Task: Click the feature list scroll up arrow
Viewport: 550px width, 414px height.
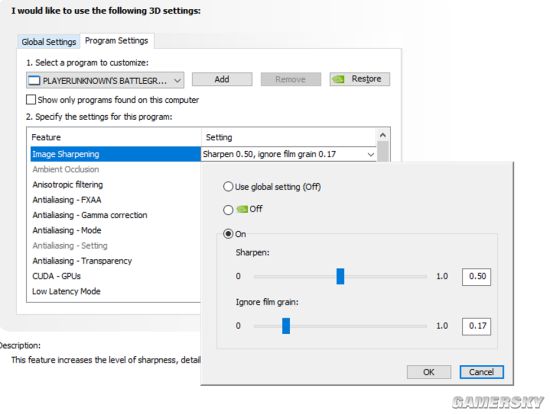Action: [x=383, y=135]
